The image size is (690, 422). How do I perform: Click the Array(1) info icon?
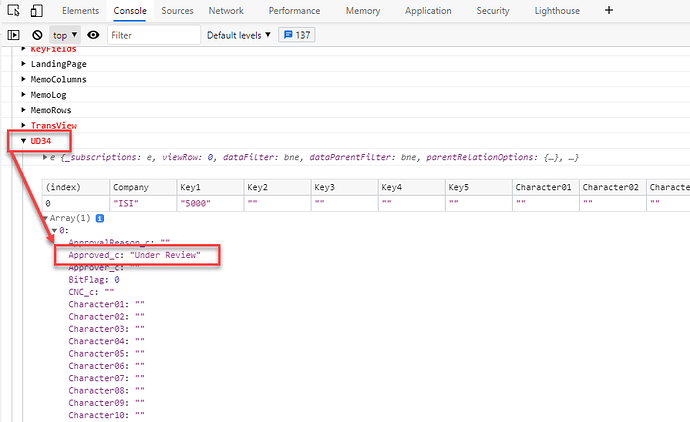click(99, 217)
